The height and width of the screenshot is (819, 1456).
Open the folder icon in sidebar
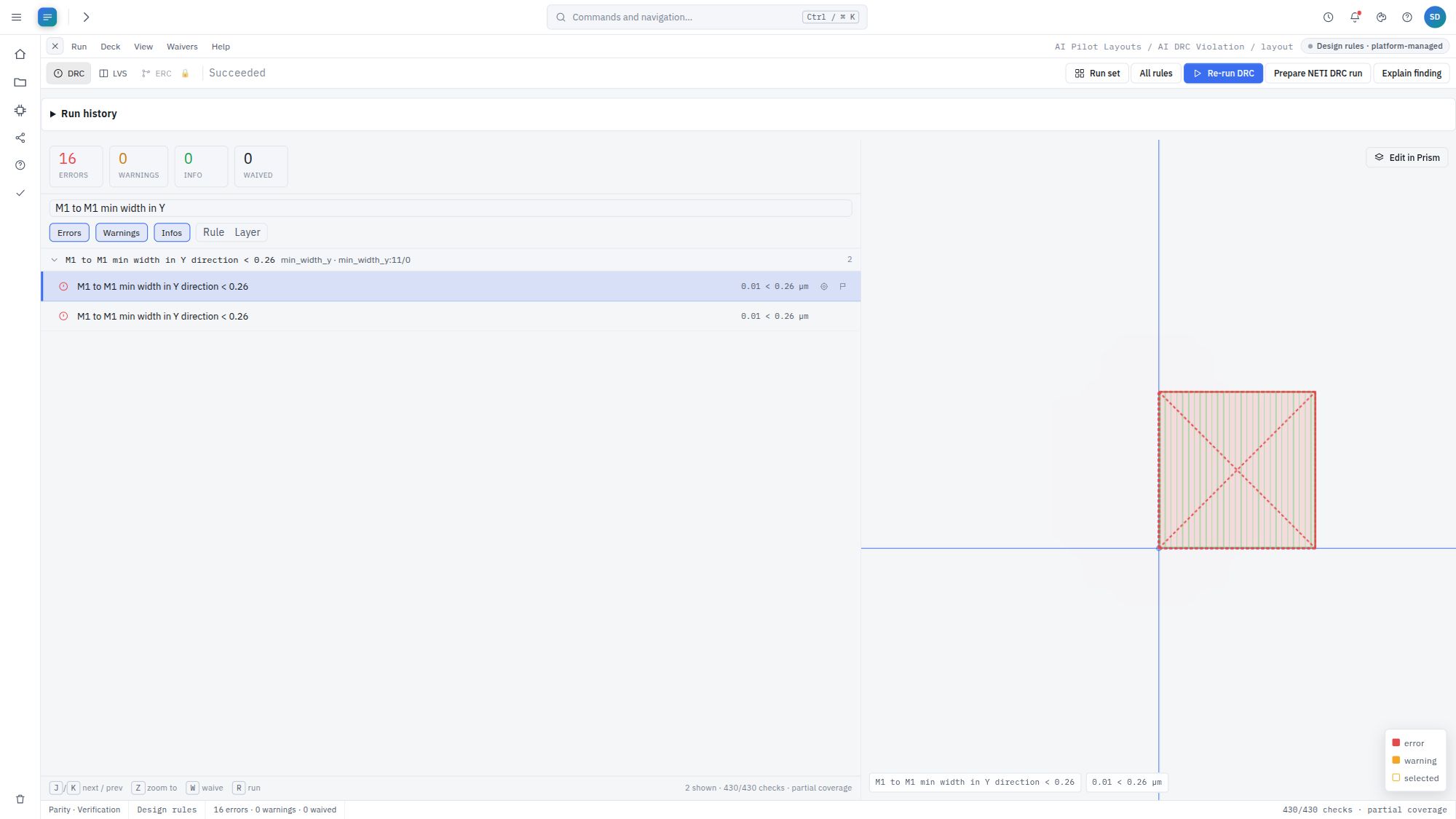click(x=20, y=82)
